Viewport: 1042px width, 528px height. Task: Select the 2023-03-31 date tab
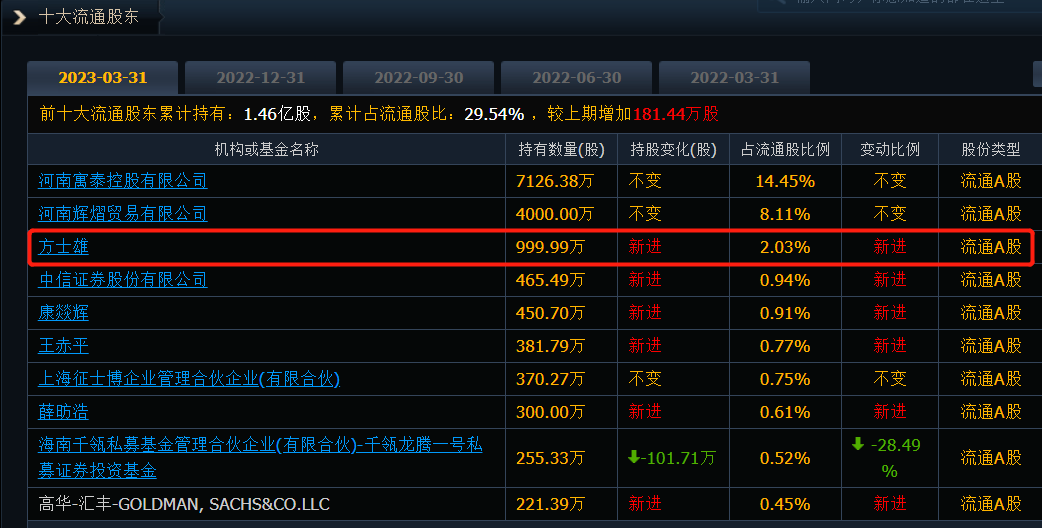tap(102, 78)
